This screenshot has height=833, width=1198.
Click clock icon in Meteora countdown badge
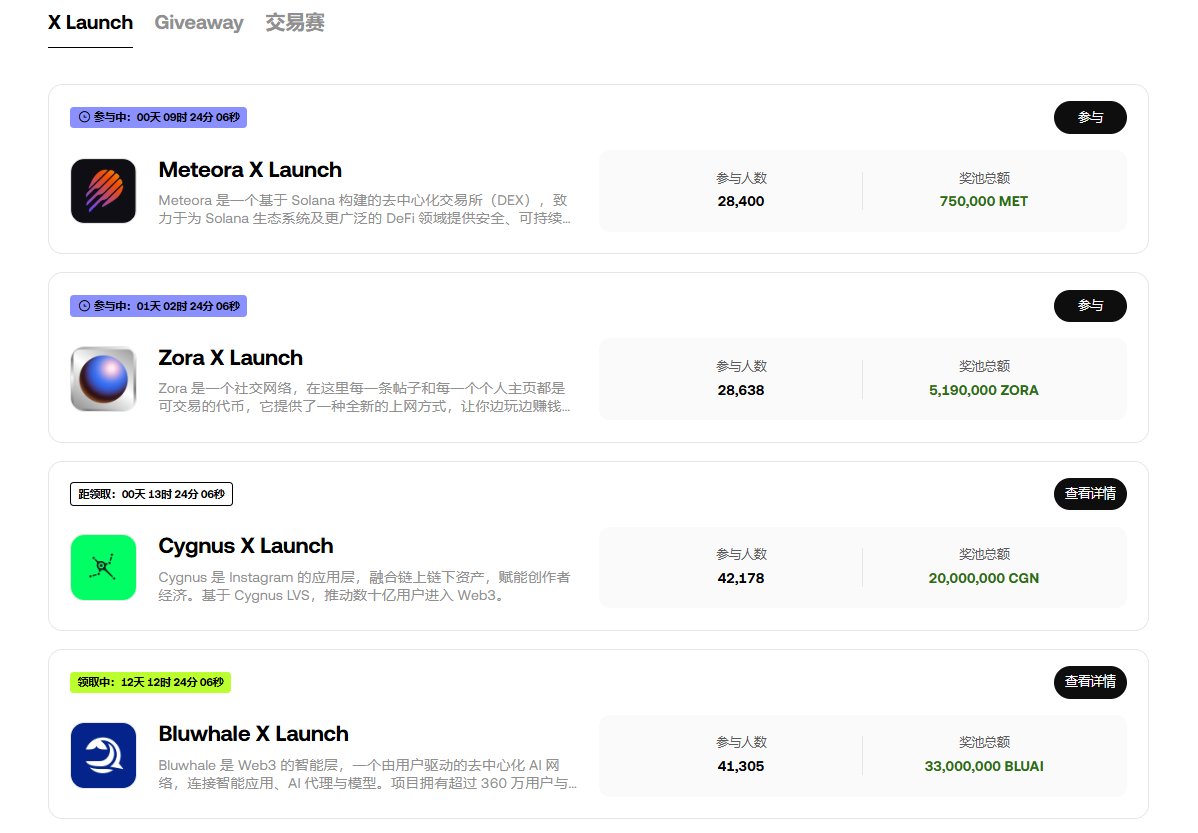point(84,117)
